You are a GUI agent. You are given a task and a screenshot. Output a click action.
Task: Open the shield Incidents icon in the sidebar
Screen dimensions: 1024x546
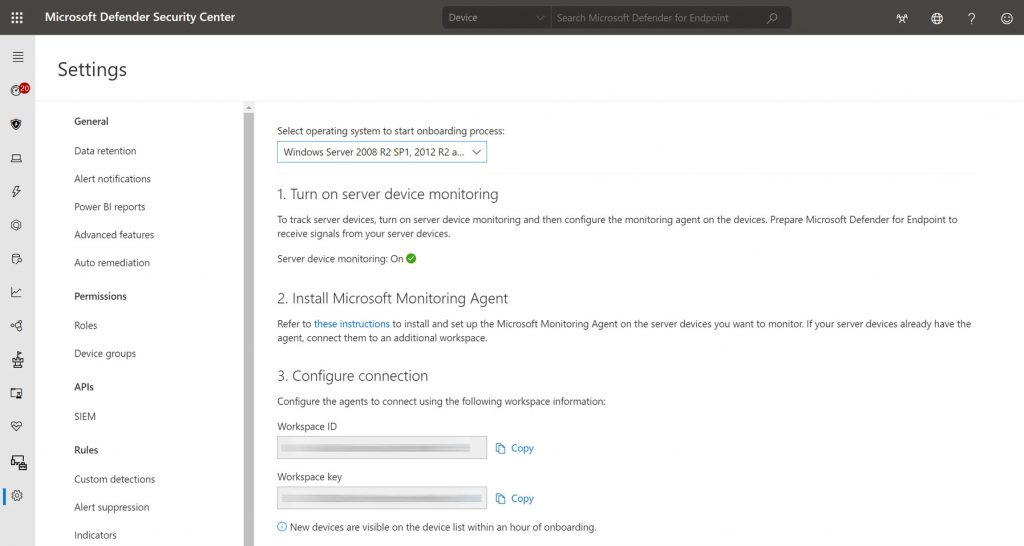click(16, 124)
